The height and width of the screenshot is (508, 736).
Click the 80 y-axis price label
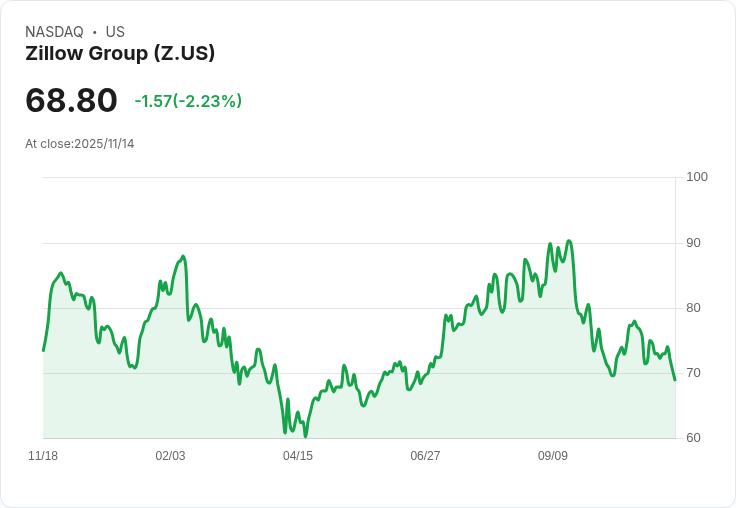pos(694,308)
